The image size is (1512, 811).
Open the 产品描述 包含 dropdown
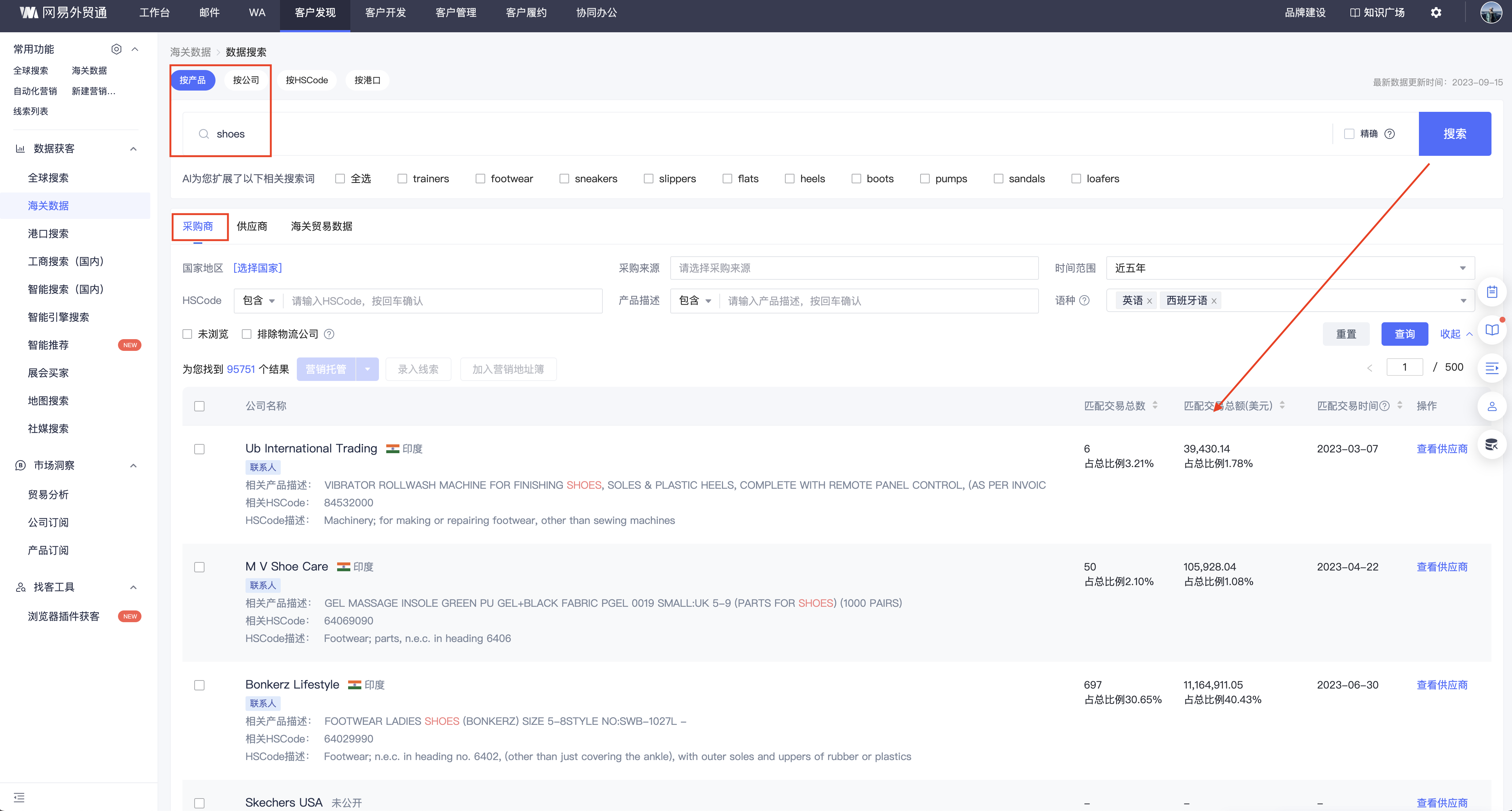click(x=695, y=301)
